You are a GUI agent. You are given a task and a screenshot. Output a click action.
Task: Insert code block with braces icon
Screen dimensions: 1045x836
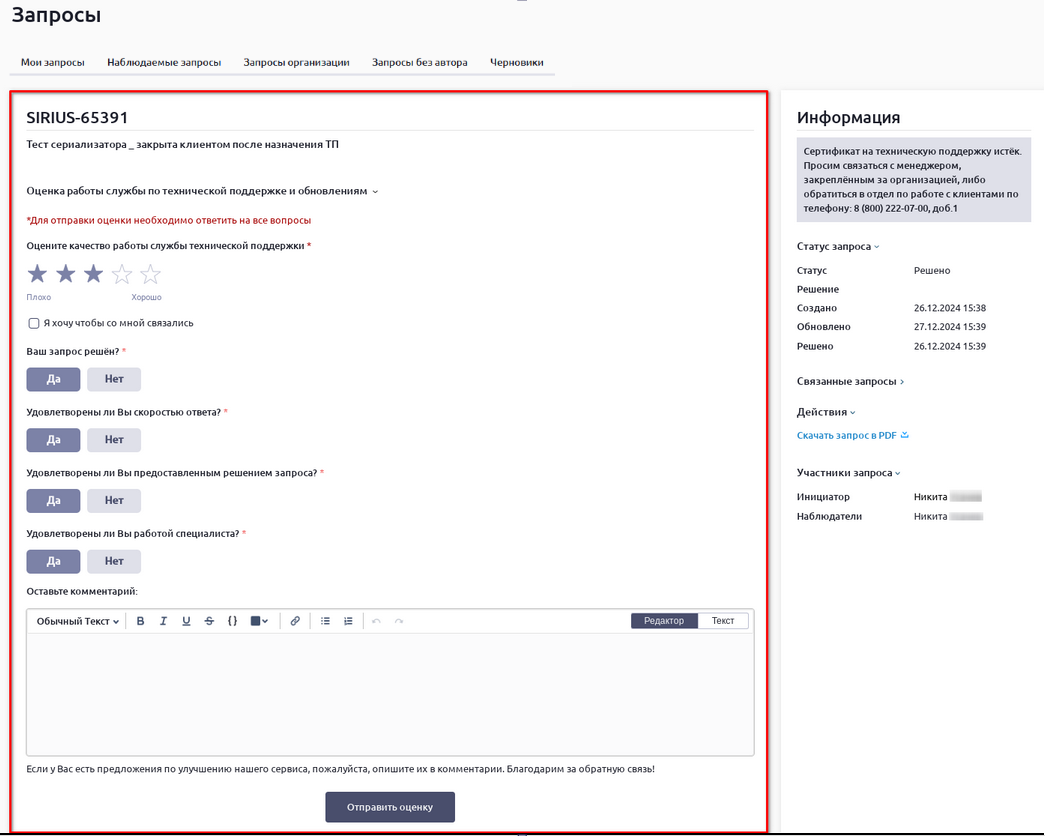click(232, 621)
